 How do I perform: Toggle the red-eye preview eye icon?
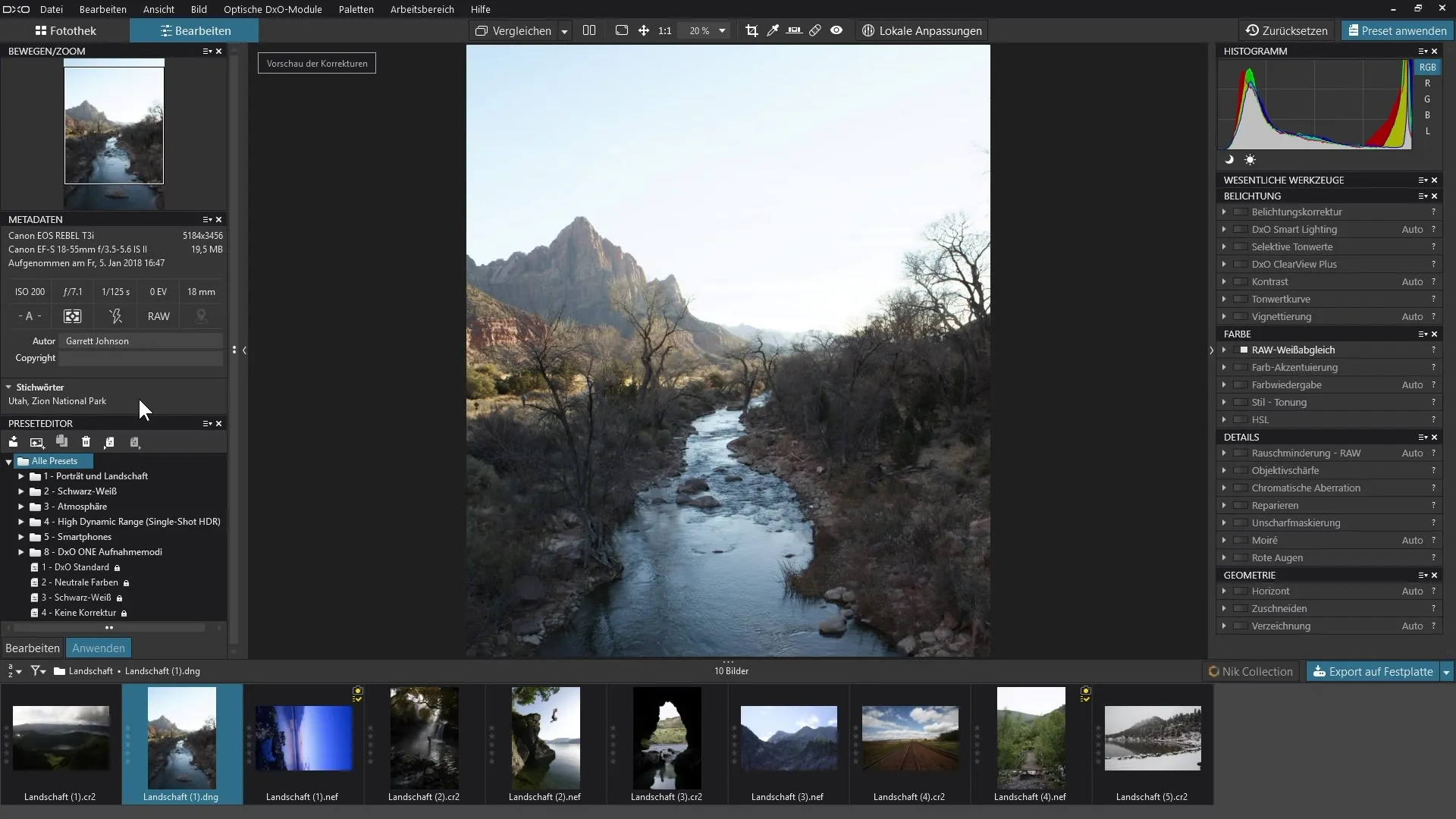(836, 30)
